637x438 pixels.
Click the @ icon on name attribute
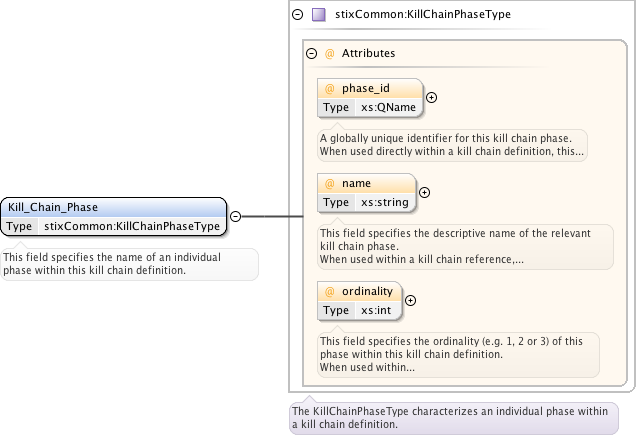point(329,183)
